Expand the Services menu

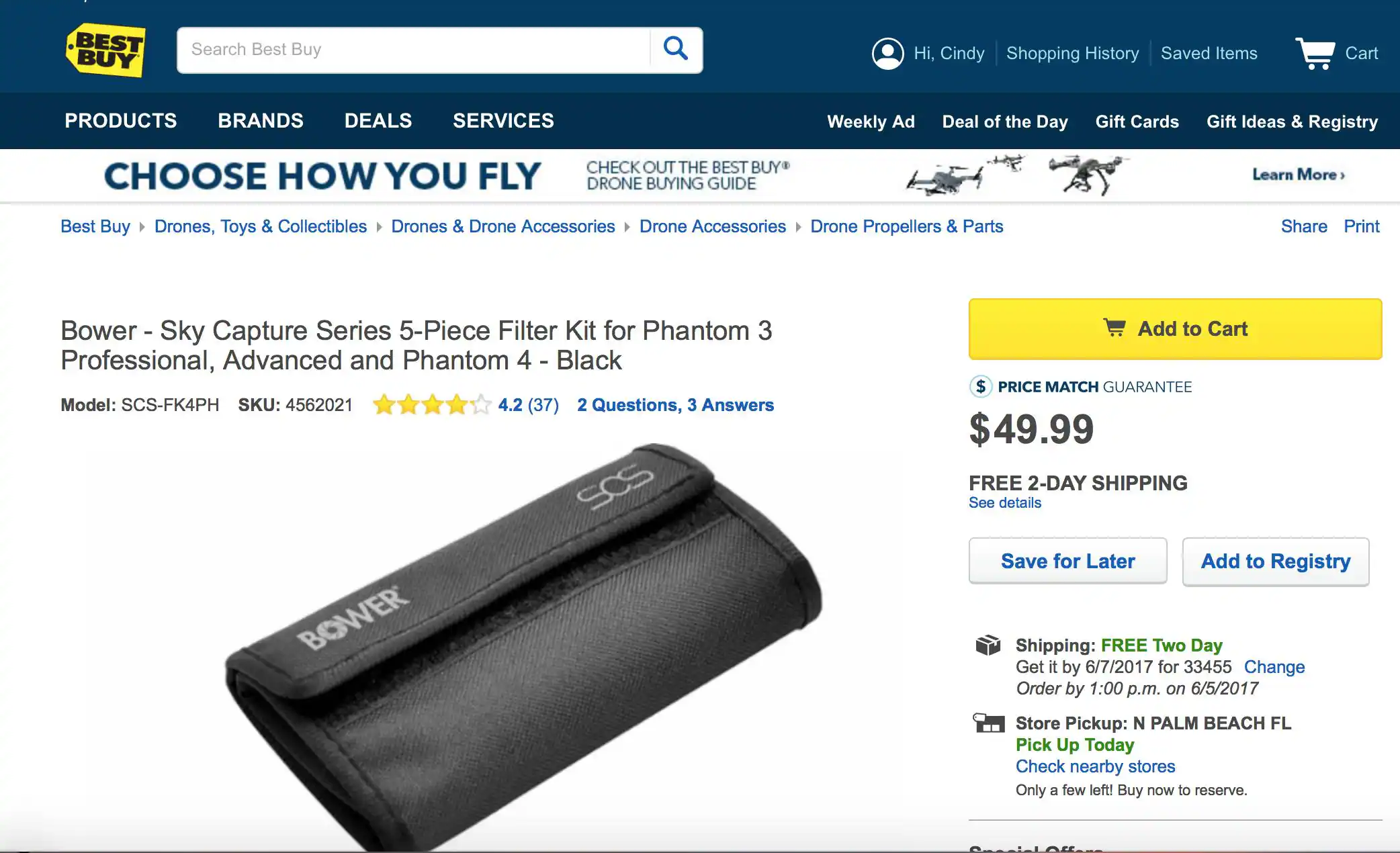[x=503, y=121]
